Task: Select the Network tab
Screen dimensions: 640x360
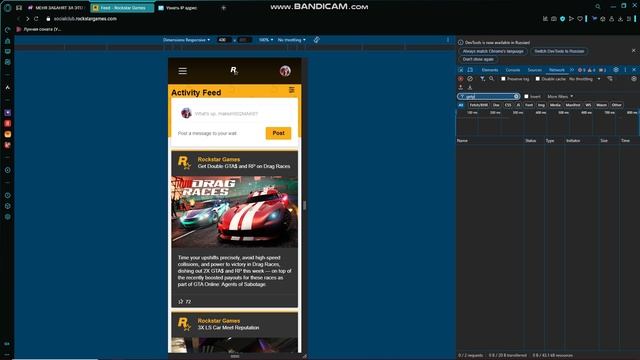Action: tap(557, 70)
